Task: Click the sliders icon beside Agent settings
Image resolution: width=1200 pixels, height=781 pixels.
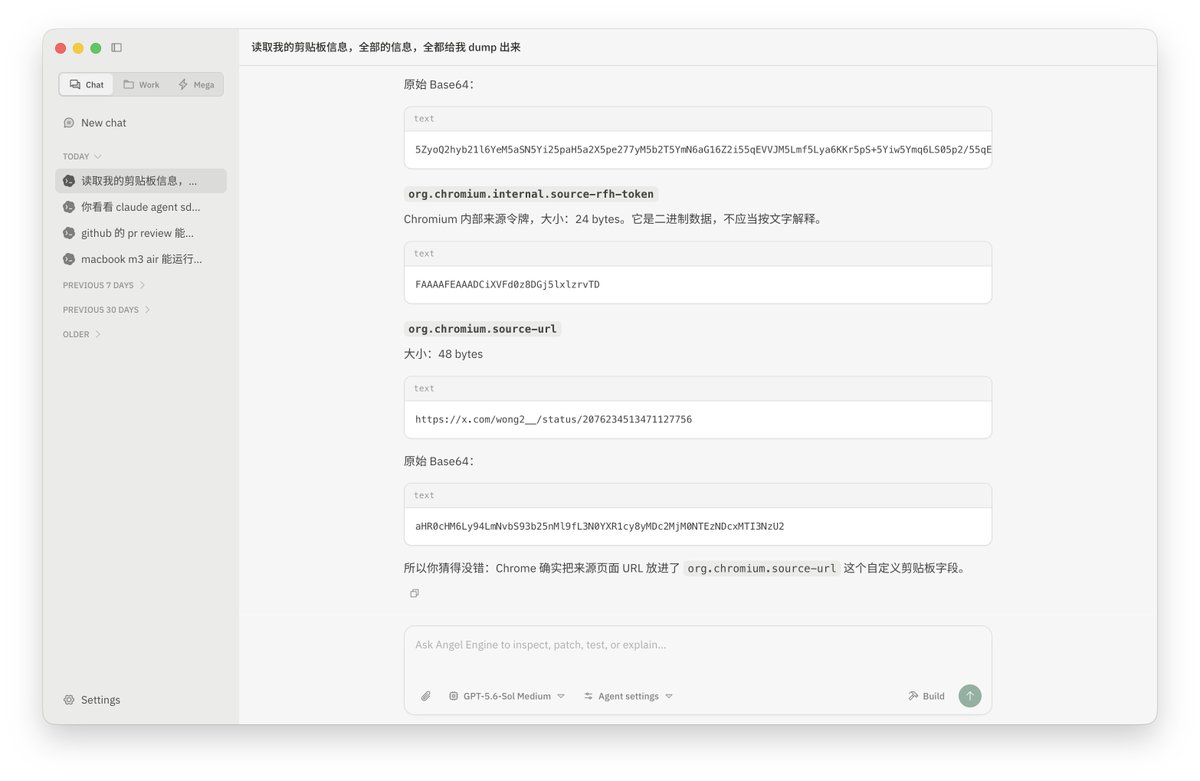Action: pos(589,696)
